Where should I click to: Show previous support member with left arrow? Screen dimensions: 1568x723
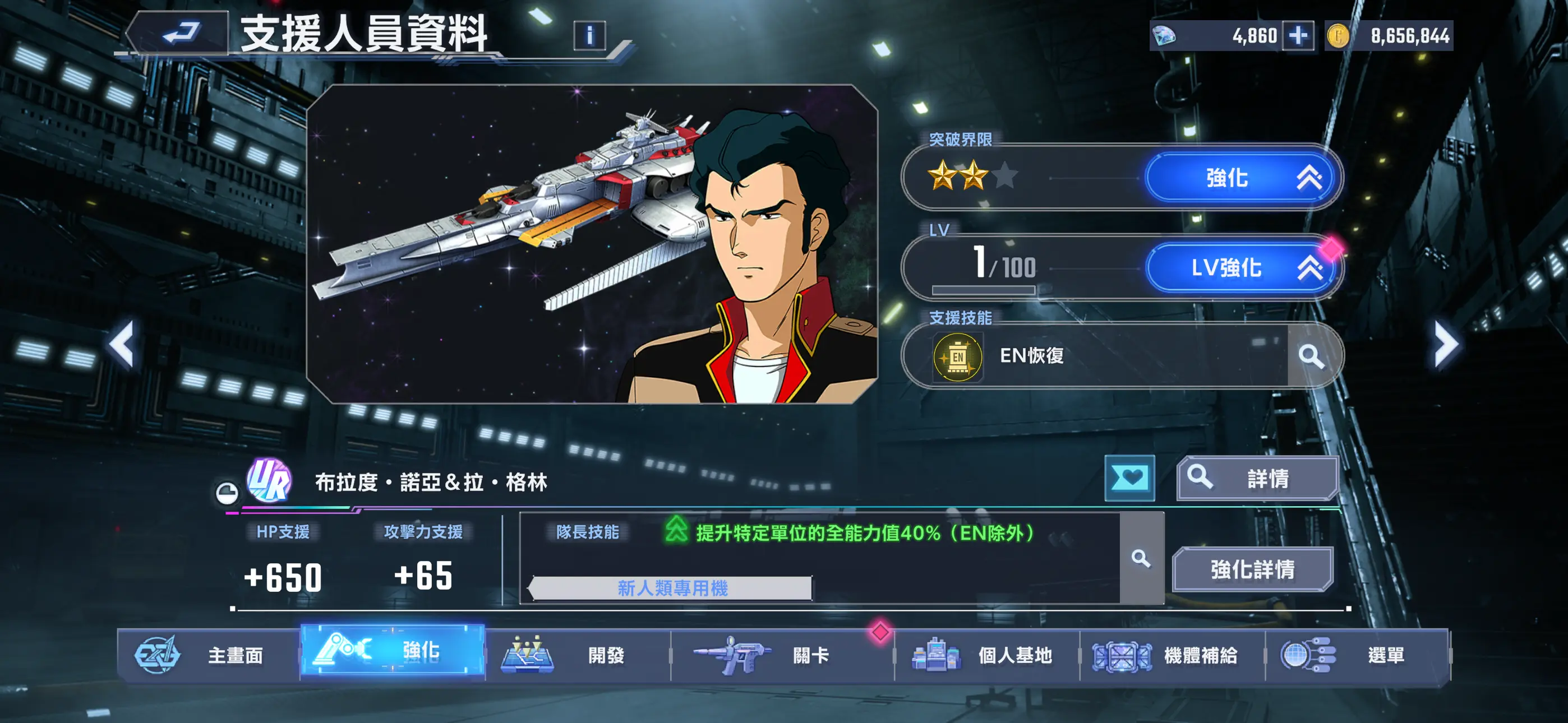(x=122, y=345)
